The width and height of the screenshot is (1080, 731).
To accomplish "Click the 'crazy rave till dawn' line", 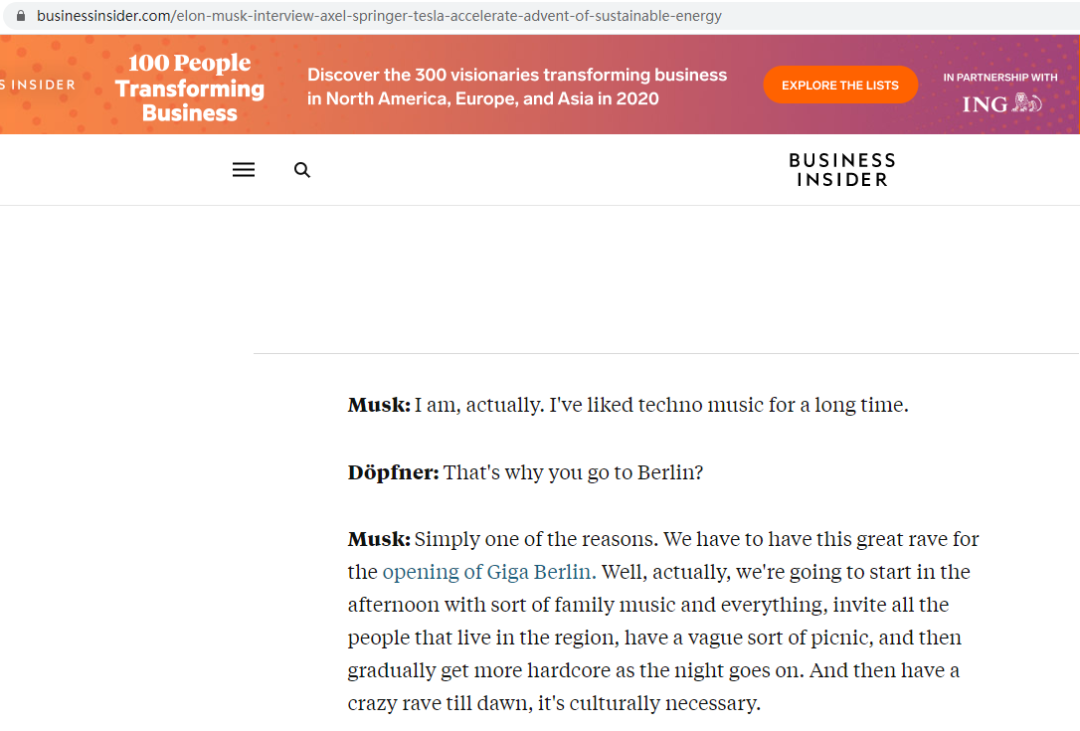I will tap(554, 703).
